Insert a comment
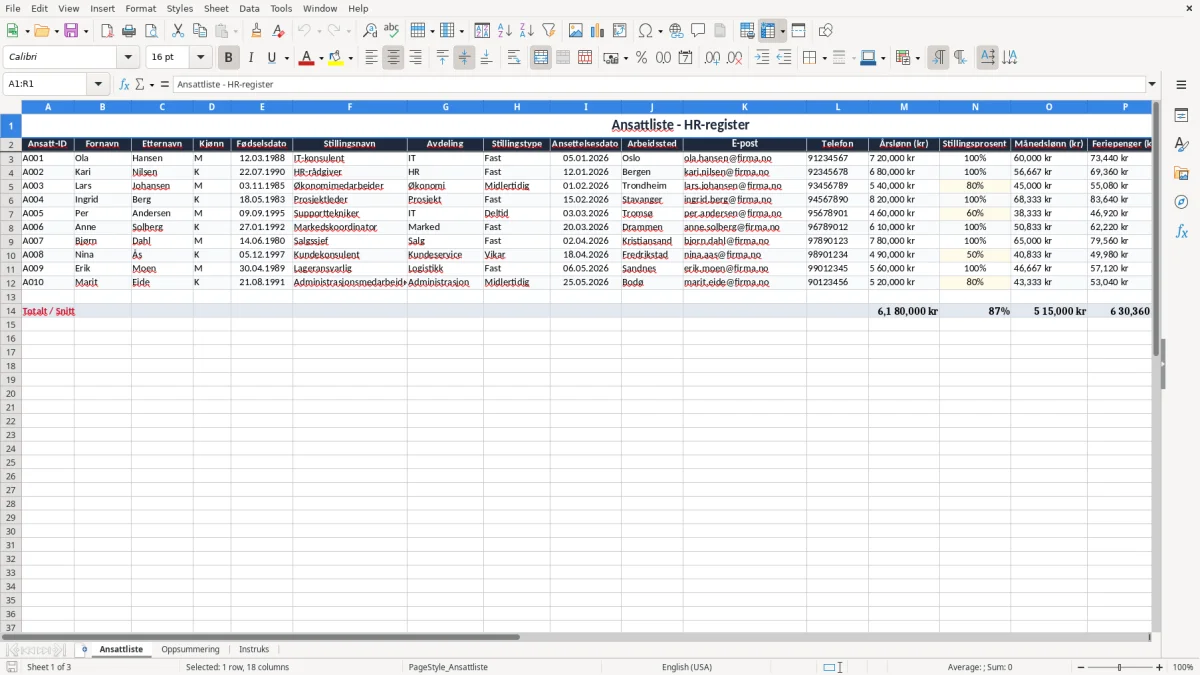Screen dimensions: 1200x675 pyautogui.click(x=698, y=31)
